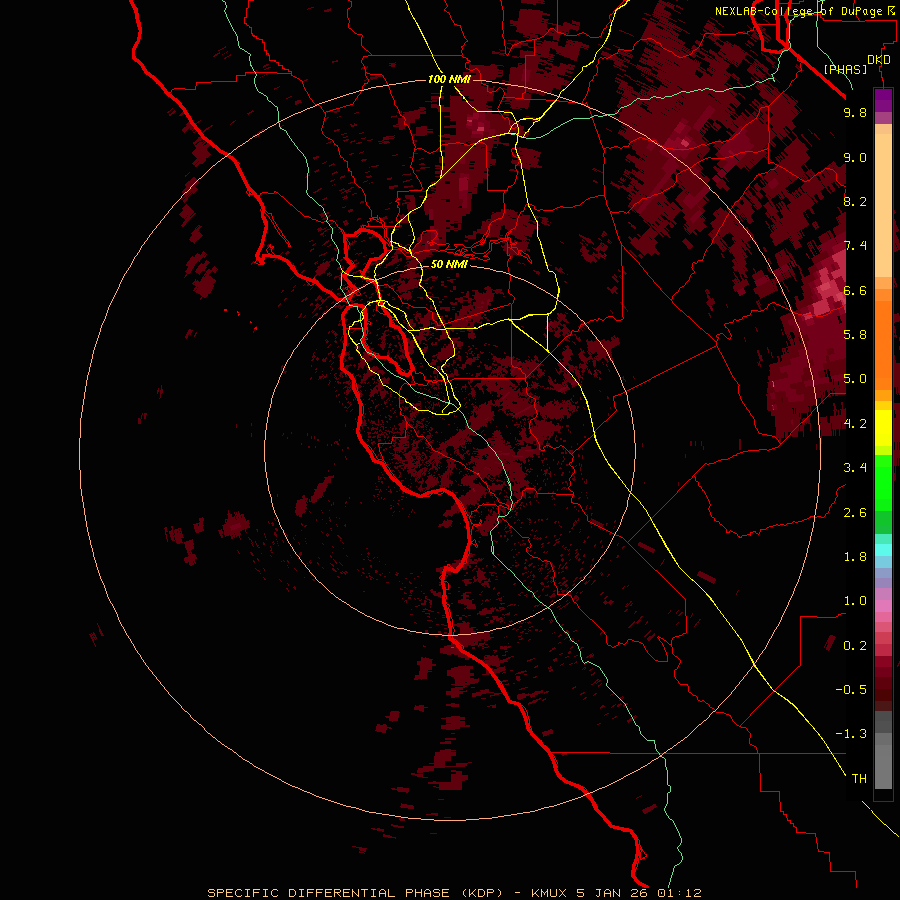Click the 5.8 color scale value
The image size is (900, 900).
855,335
